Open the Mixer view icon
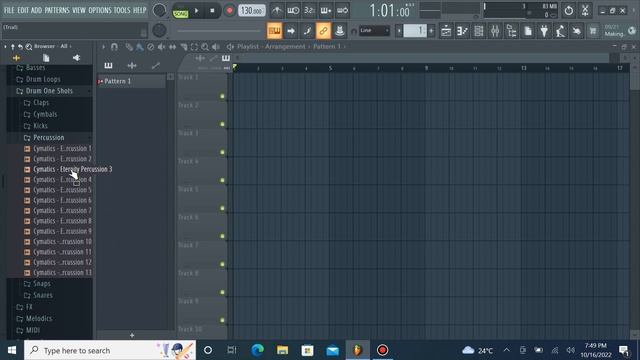This screenshot has width=640, height=360. [x=495, y=31]
